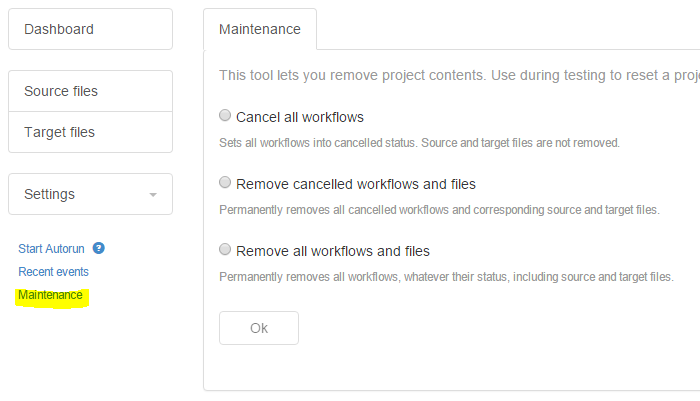Click the 'whatever their status' description line

446,277
